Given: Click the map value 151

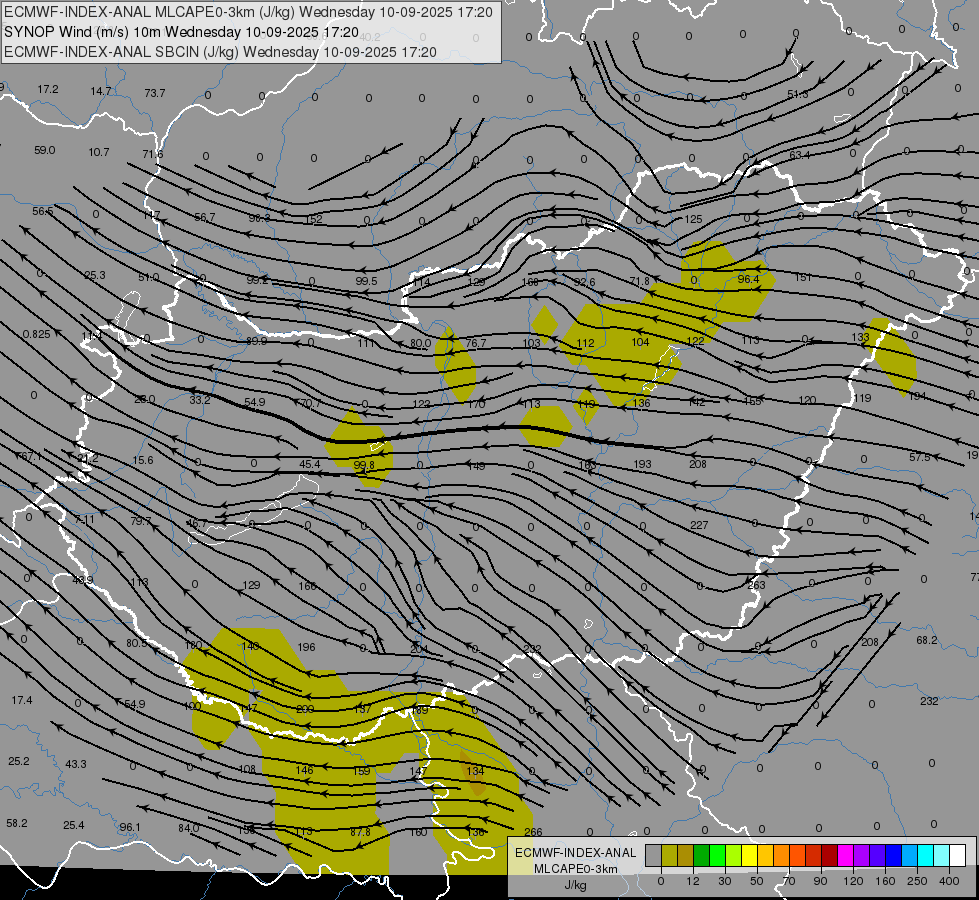Looking at the screenshot, I should point(803,277).
